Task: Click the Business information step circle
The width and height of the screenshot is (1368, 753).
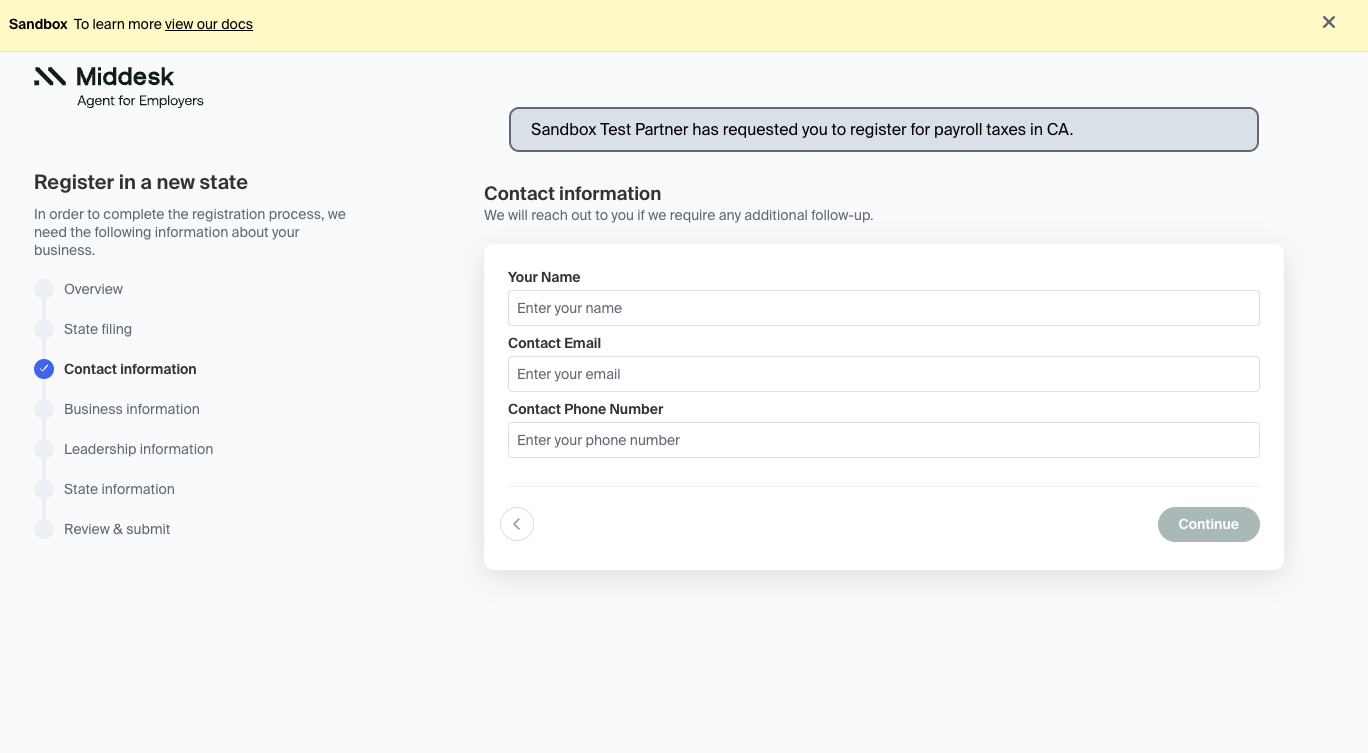Action: pos(44,409)
